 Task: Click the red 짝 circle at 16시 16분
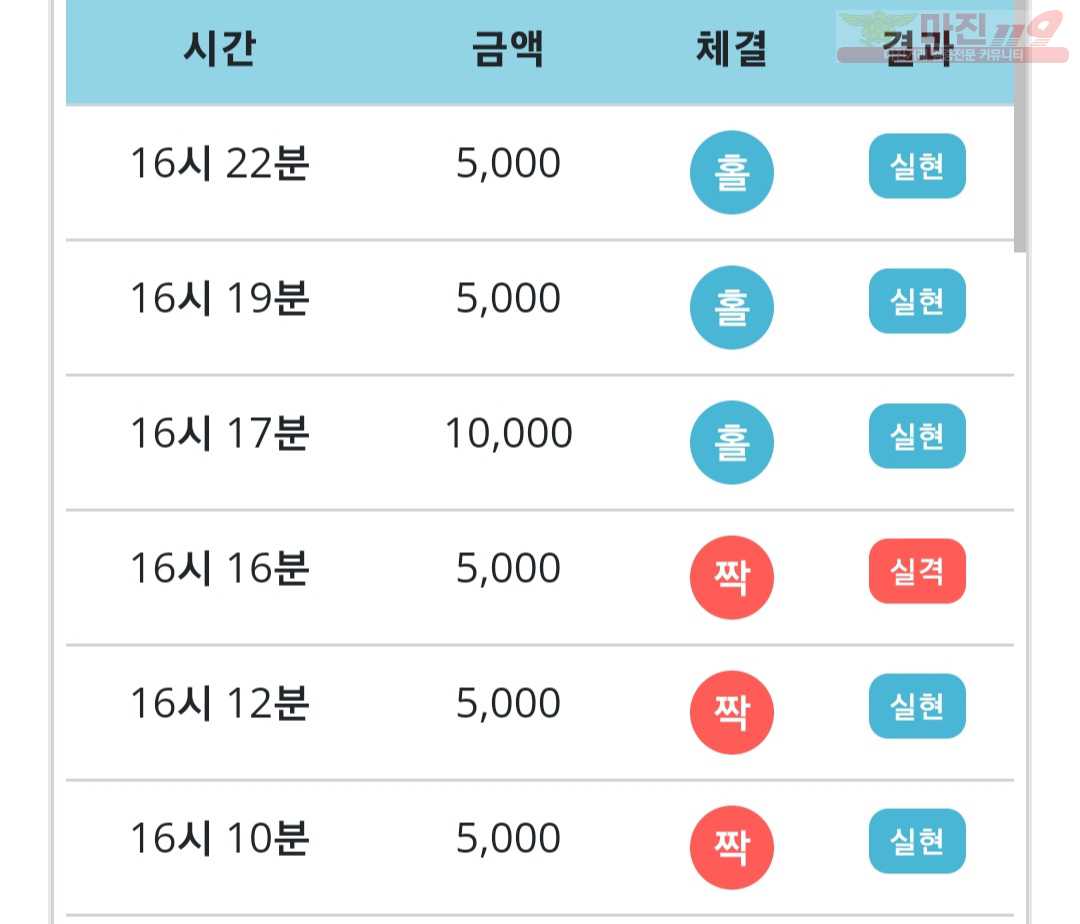pyautogui.click(x=731, y=577)
